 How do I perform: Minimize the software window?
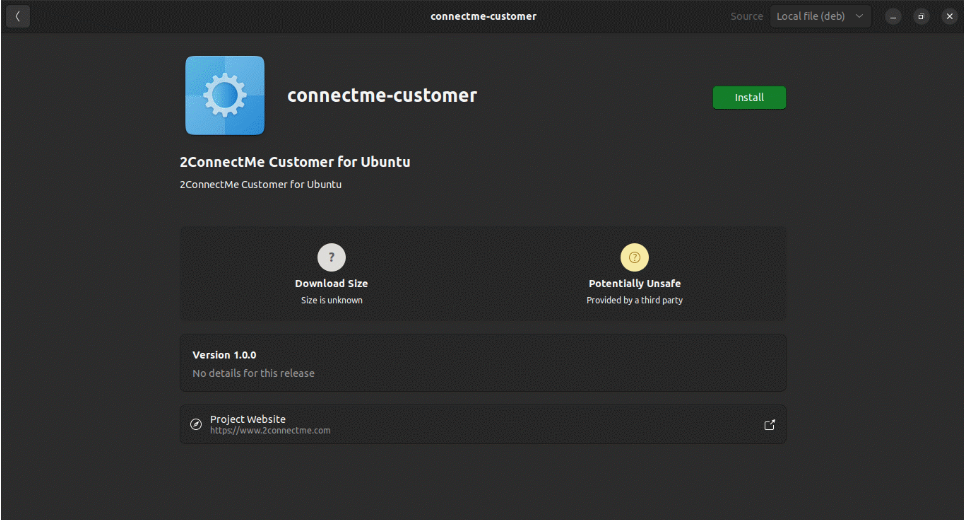(x=893, y=17)
